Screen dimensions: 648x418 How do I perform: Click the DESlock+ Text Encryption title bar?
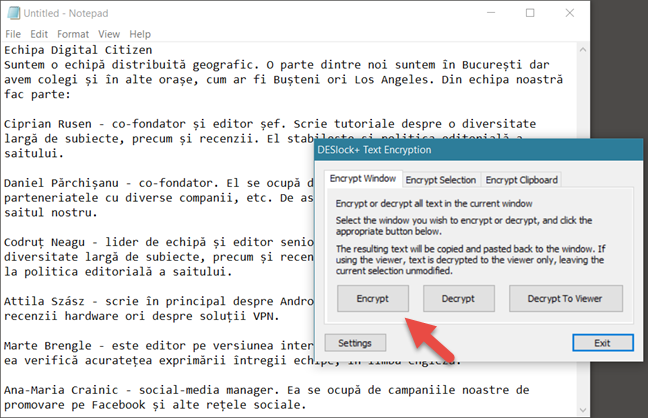[479, 150]
